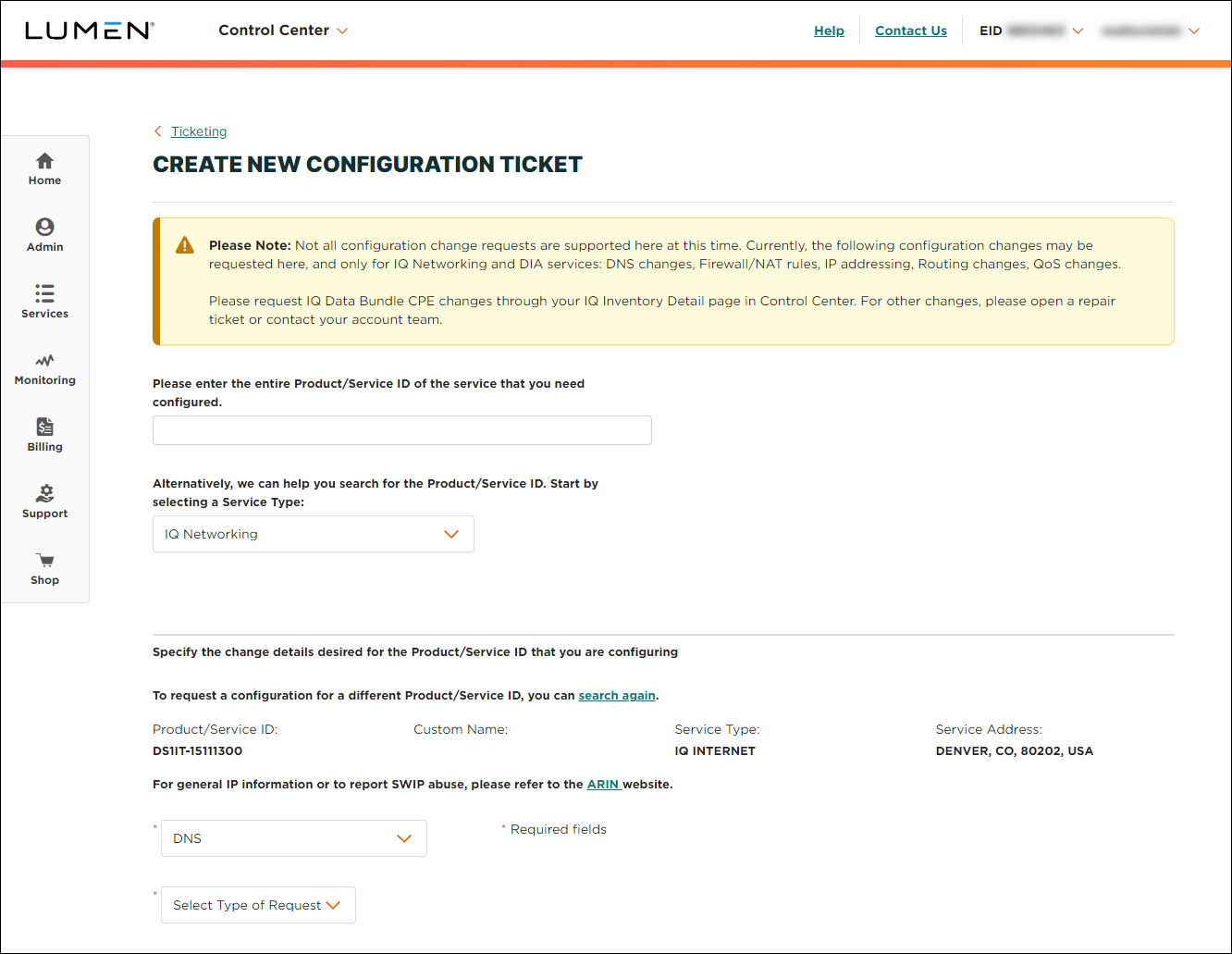Click the Lumen logo
This screenshot has height=954, width=1232.
pos(89,31)
